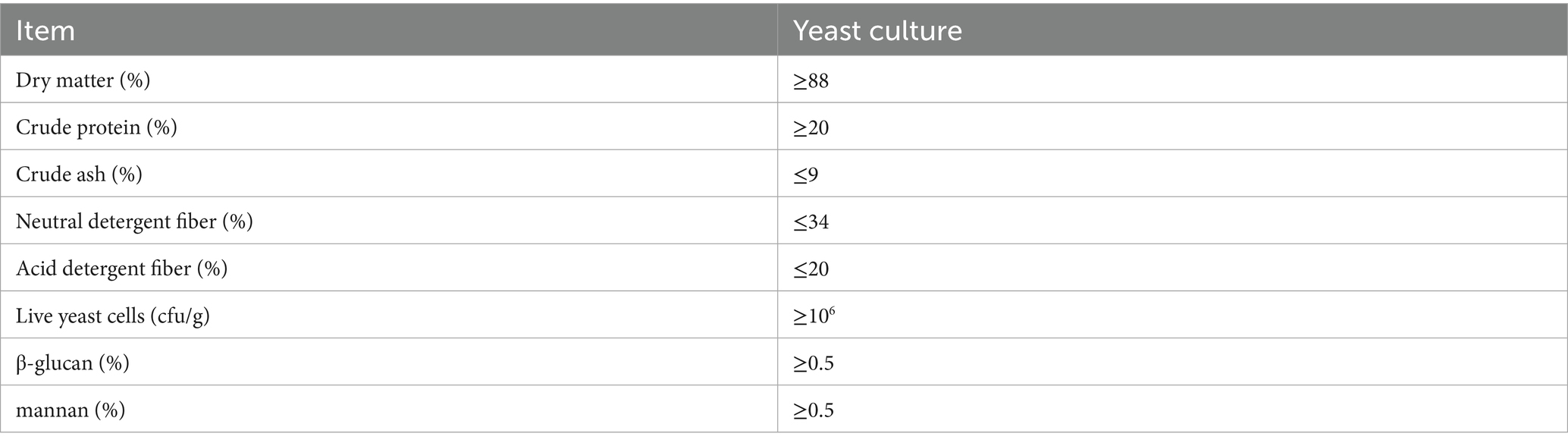Image resolution: width=1568 pixels, height=446 pixels.
Task: Select Neutral detergent fiber (%) cell
Action: (x=134, y=221)
